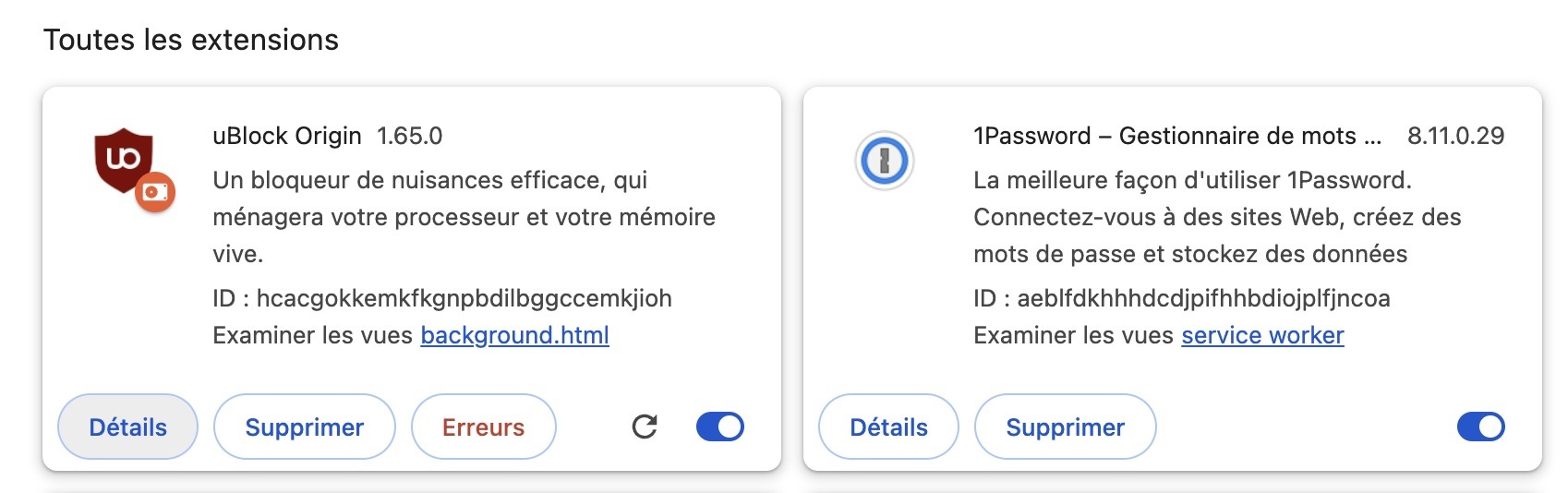Inspect the service worker link
The width and height of the screenshot is (1568, 493).
[1262, 335]
